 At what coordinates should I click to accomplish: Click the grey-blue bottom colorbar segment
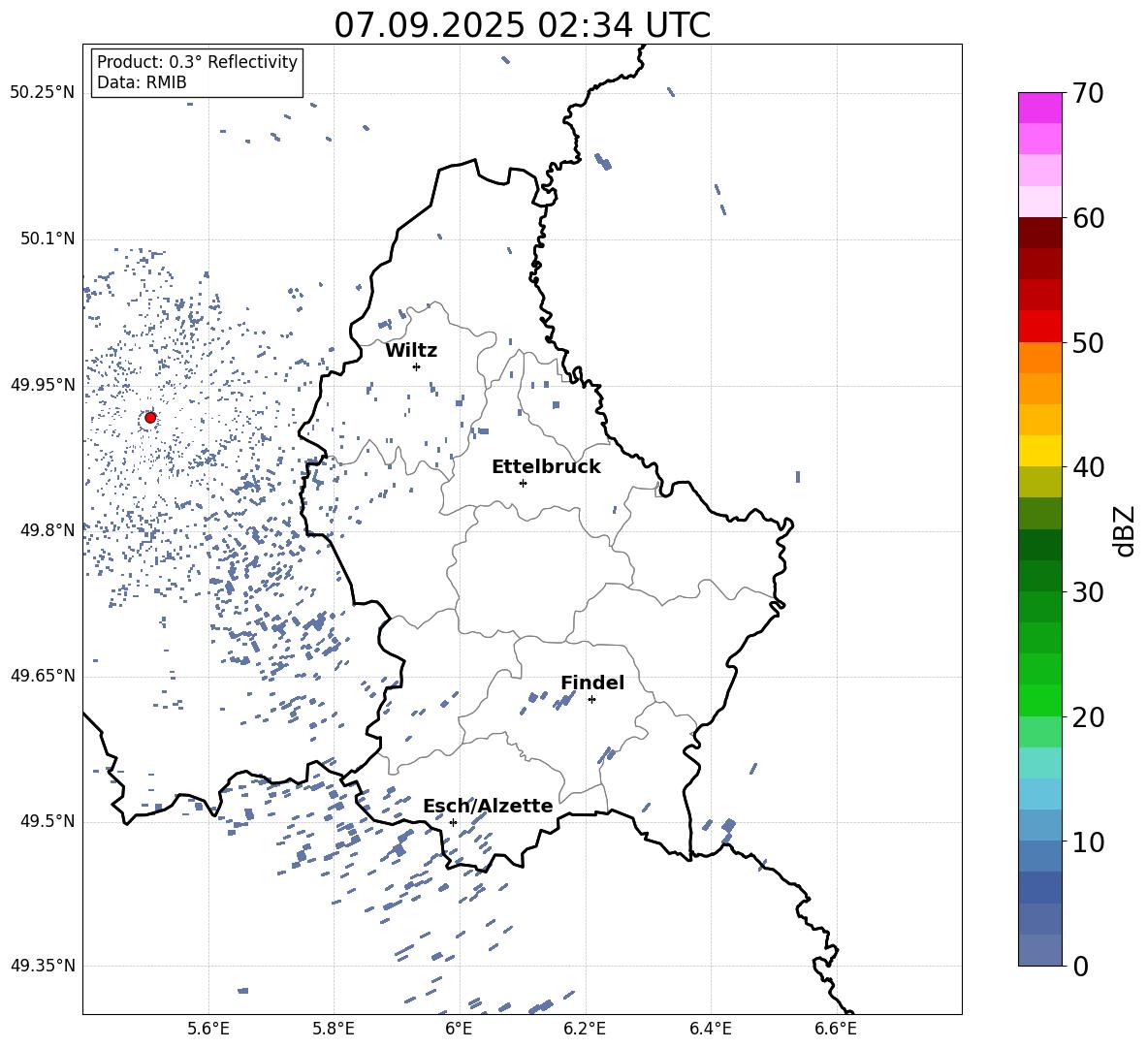pos(1040,950)
